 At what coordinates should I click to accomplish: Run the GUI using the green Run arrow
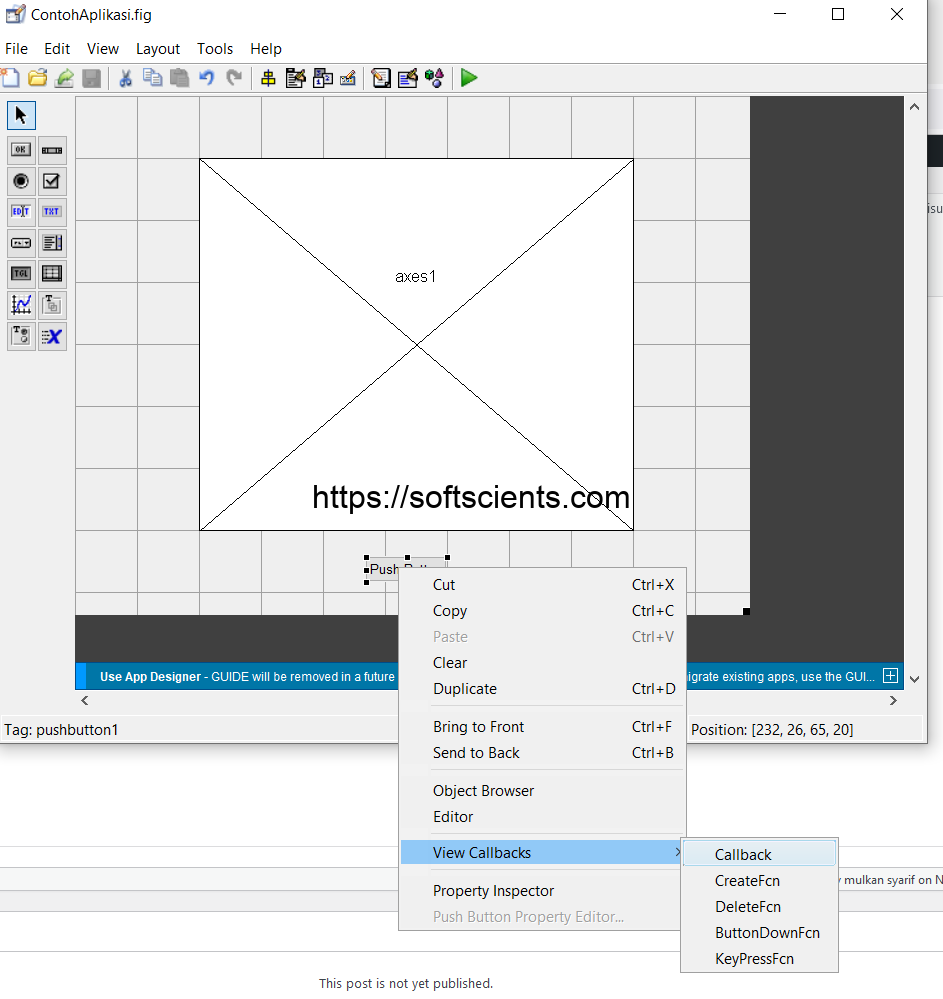(x=468, y=77)
